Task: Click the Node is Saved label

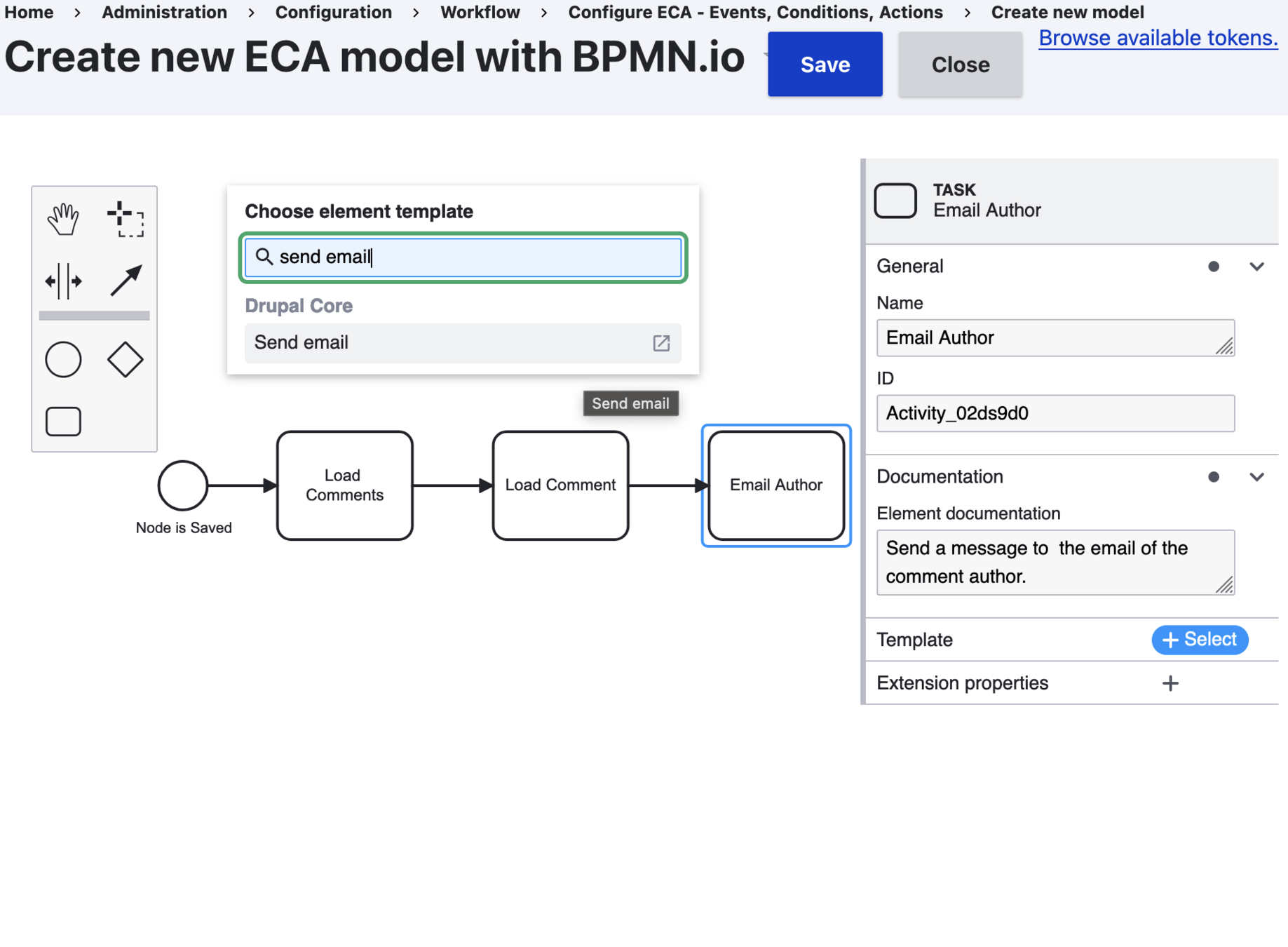Action: pyautogui.click(x=184, y=528)
